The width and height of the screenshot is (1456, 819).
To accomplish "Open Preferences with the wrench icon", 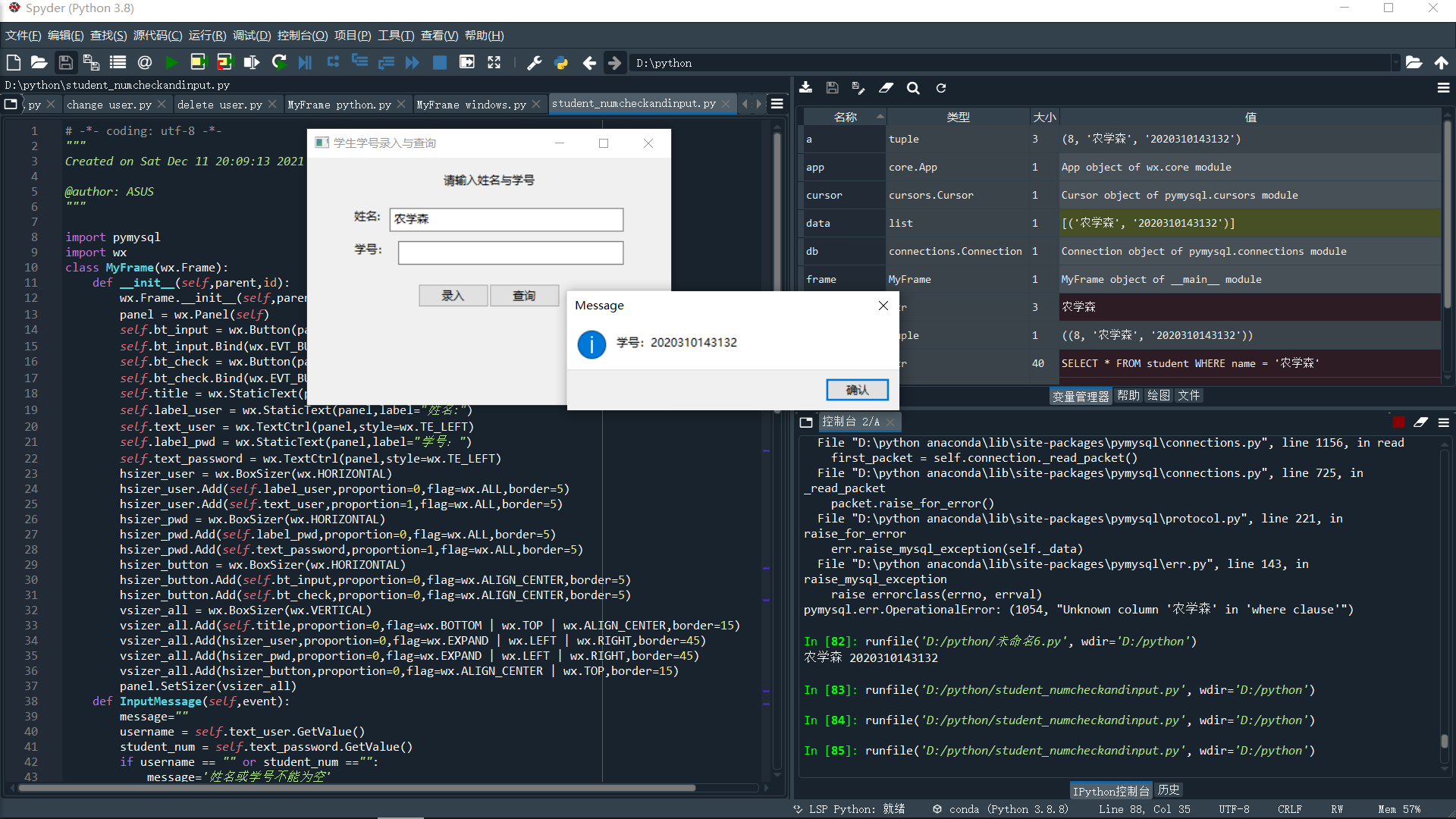I will coord(534,63).
